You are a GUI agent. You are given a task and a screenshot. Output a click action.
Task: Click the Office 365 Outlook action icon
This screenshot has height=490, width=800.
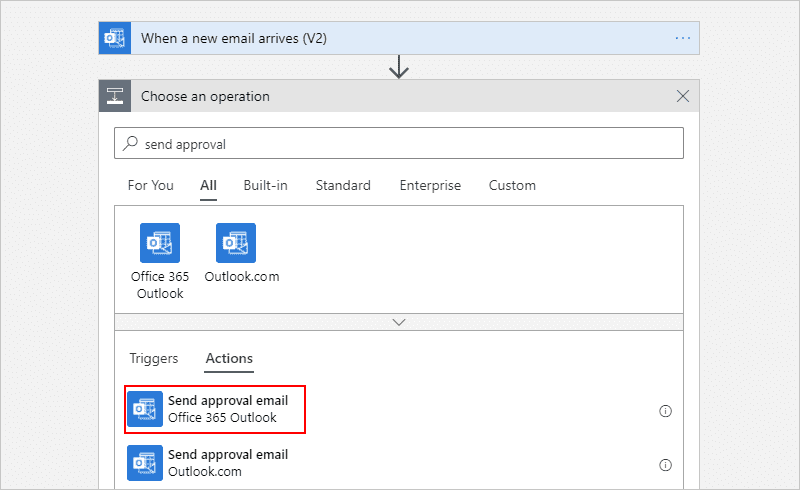(145, 409)
